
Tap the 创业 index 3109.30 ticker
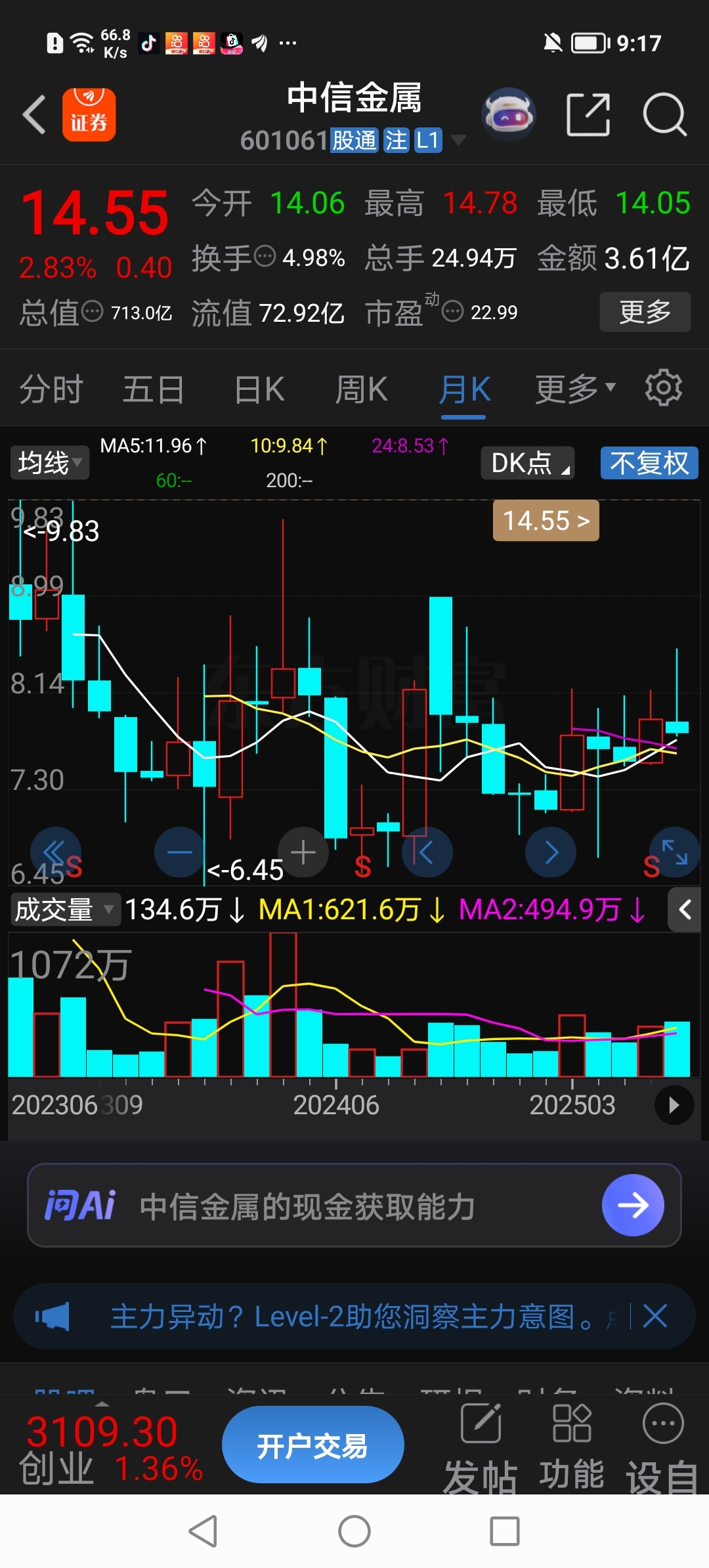pos(110,1450)
